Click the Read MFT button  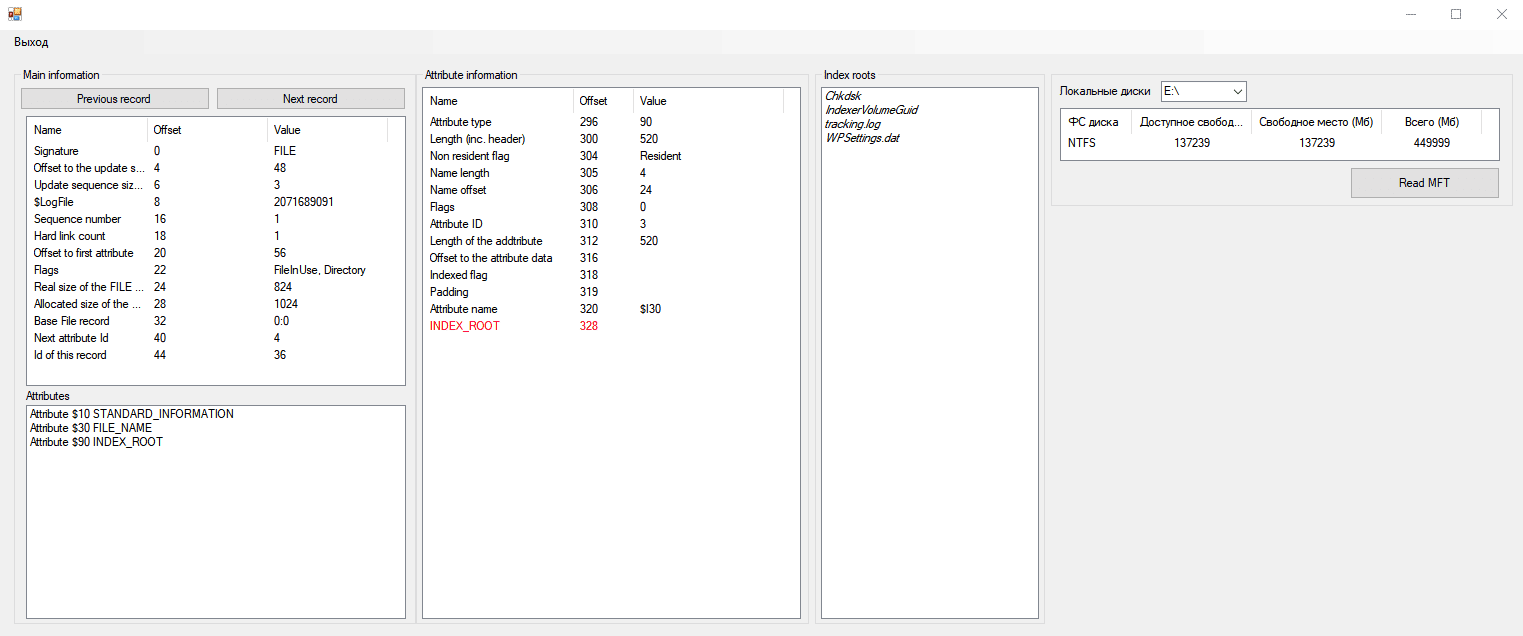(1424, 183)
